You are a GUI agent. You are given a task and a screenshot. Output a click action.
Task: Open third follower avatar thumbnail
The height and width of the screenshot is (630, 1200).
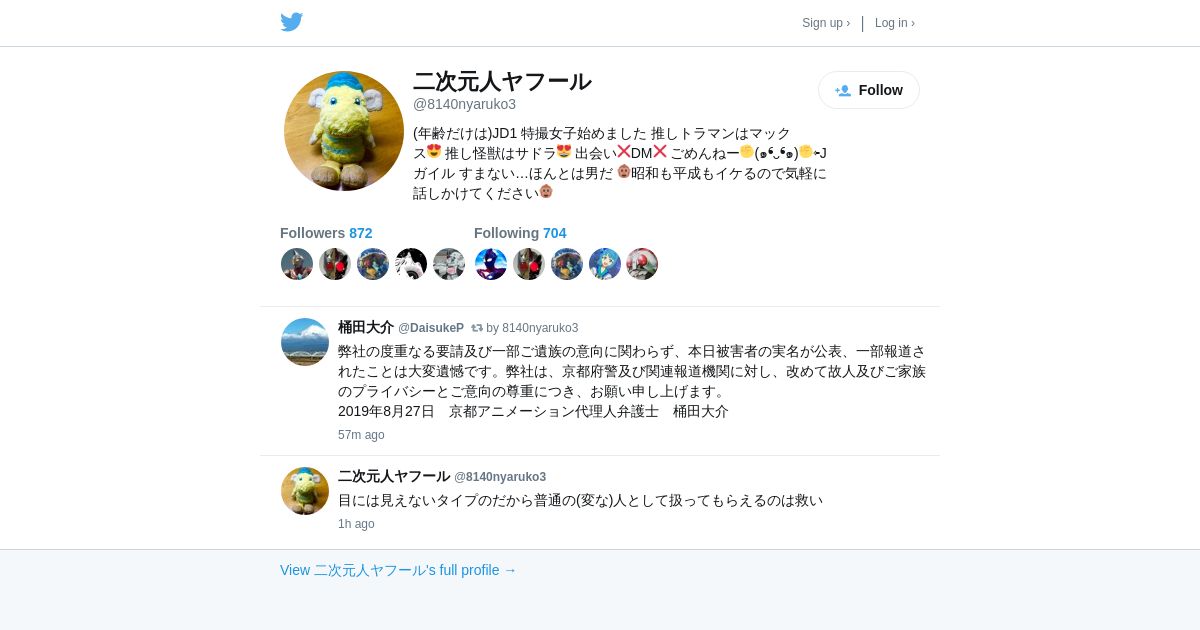[373, 264]
